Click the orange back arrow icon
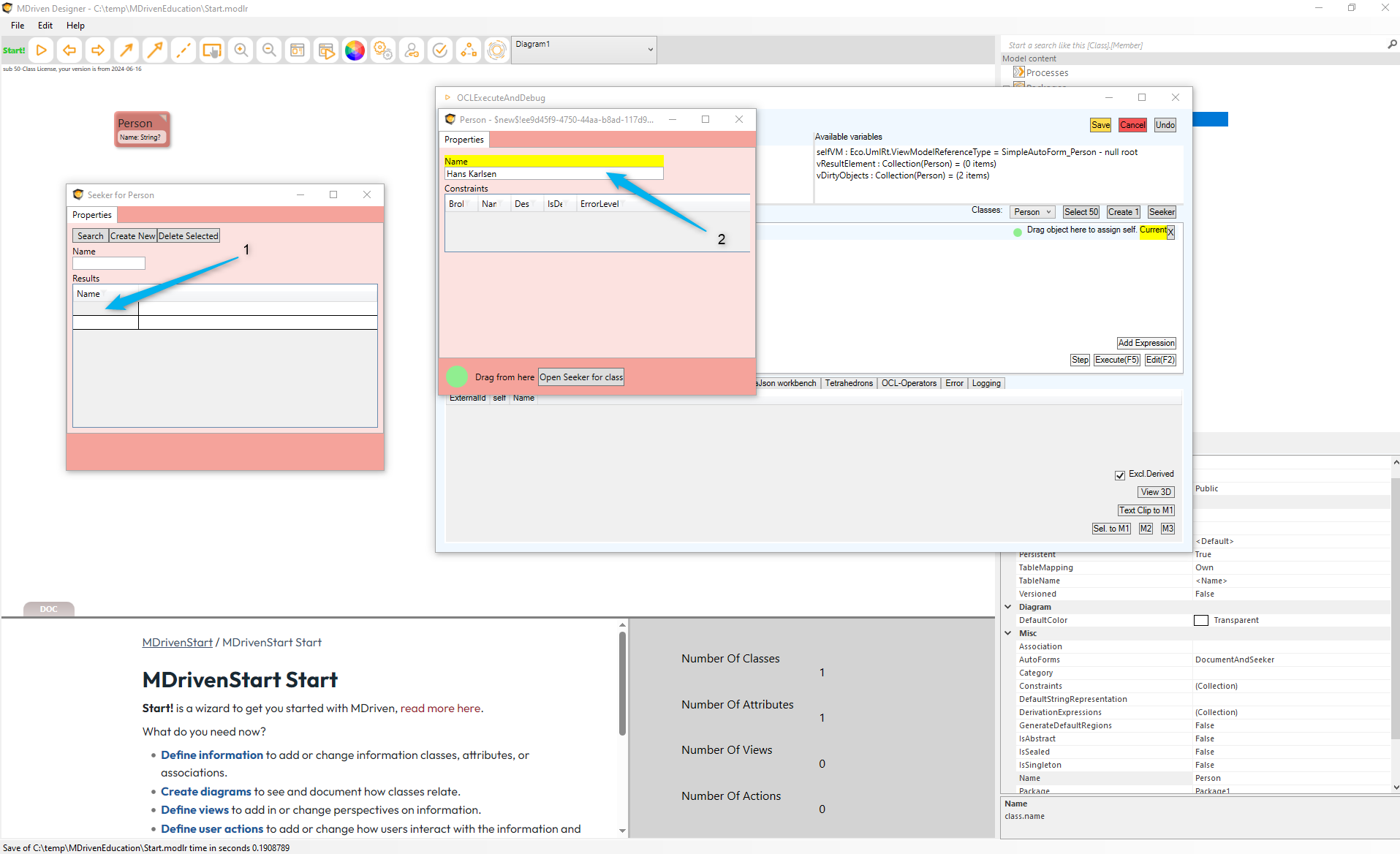This screenshot has width=1400, height=854. click(69, 50)
